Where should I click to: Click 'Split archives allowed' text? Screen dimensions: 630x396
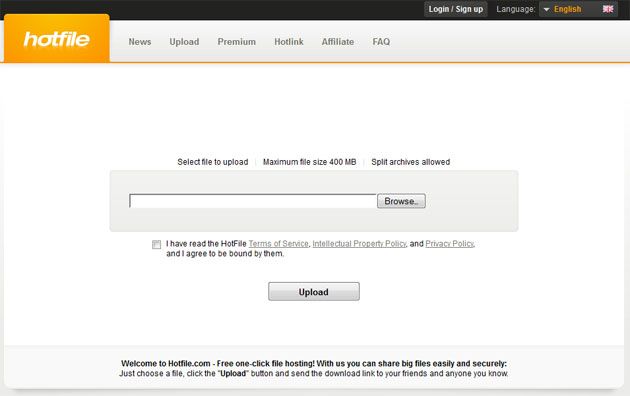[411, 162]
